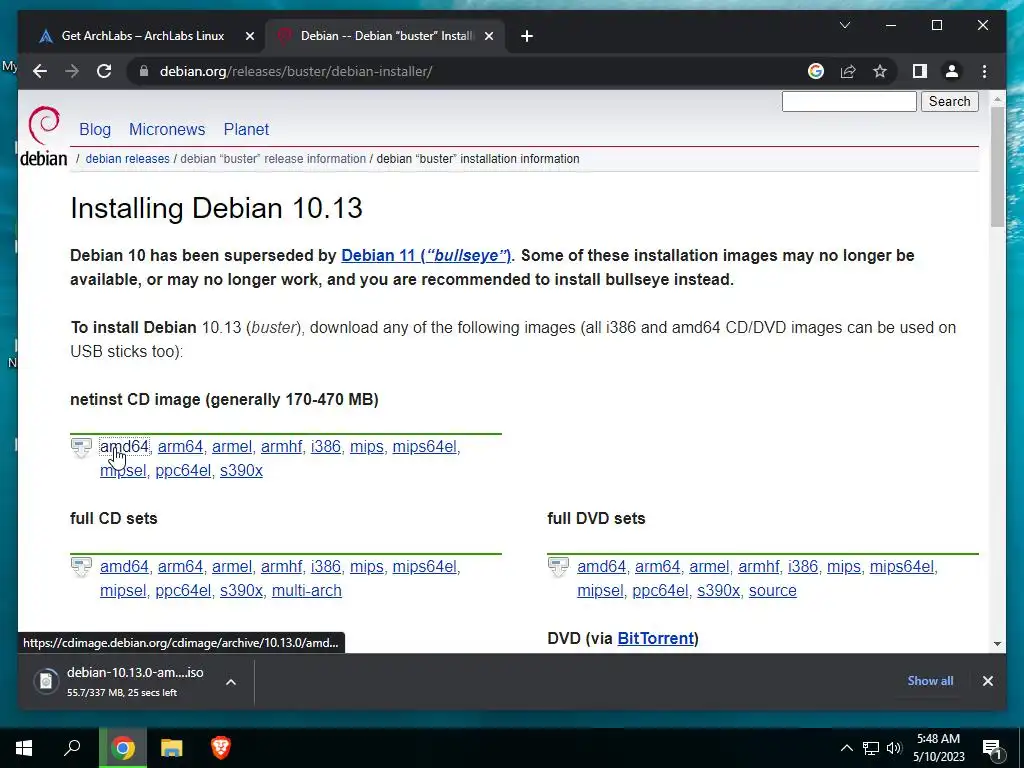Open the Blog menu link
This screenshot has height=768, width=1024.
(95, 129)
